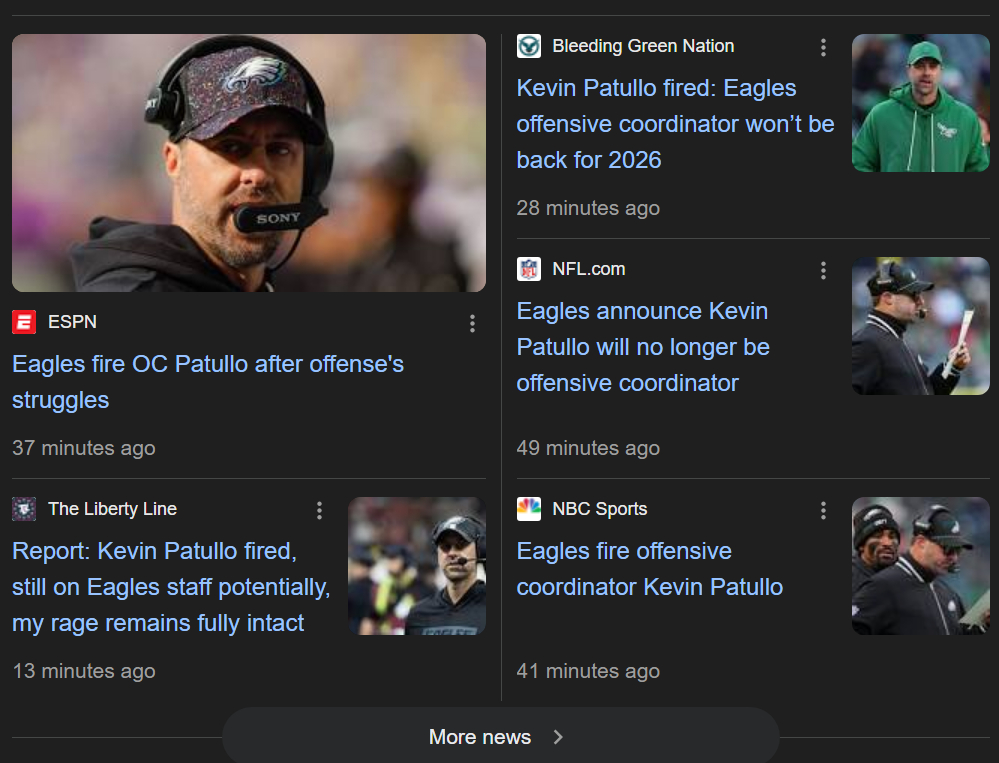The width and height of the screenshot is (999, 763).
Task: Click the NBC Sports peacock icon
Action: [529, 509]
